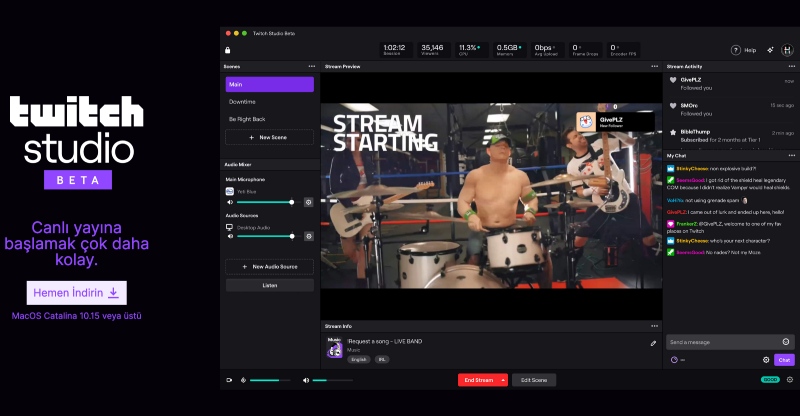Toggle the bottom bar speaker icon
The height and width of the screenshot is (416, 800).
coord(306,380)
